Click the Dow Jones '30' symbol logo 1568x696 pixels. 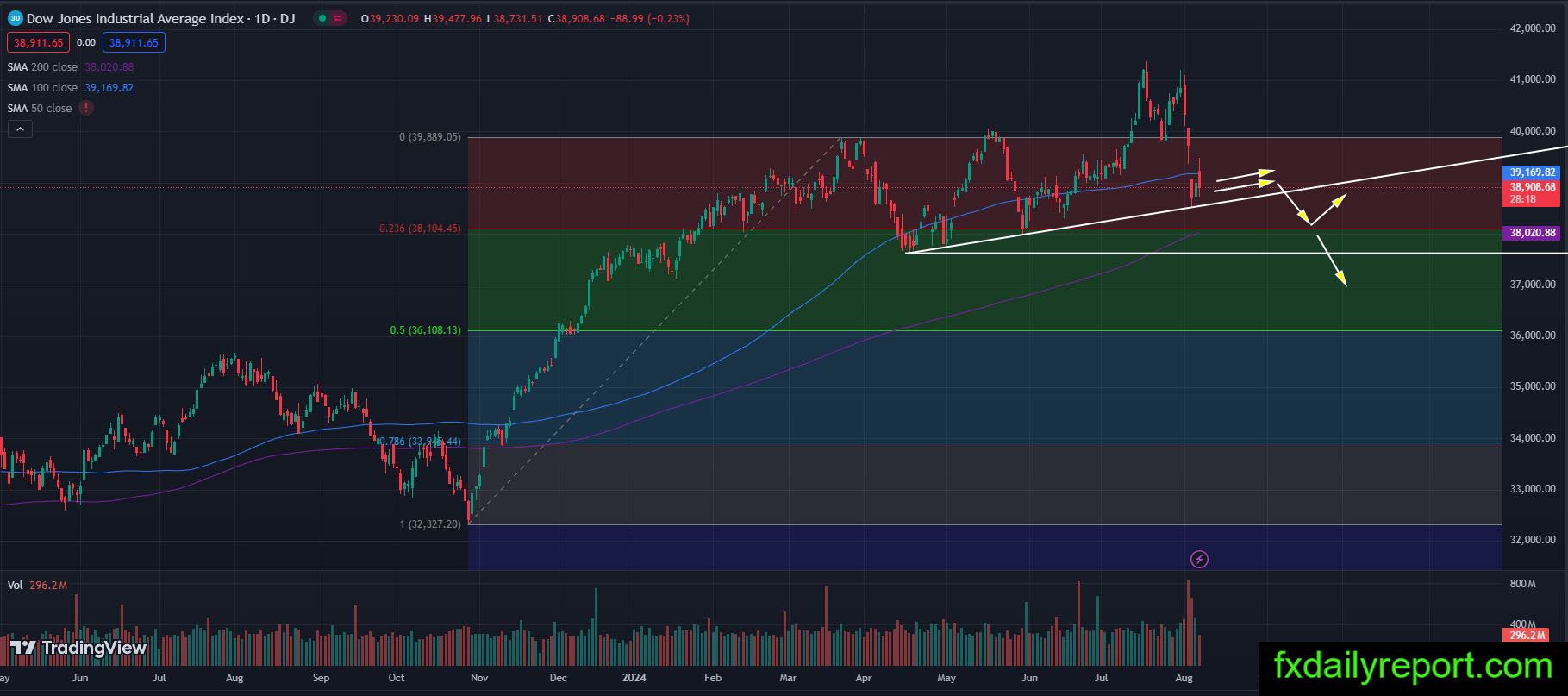pyautogui.click(x=15, y=18)
